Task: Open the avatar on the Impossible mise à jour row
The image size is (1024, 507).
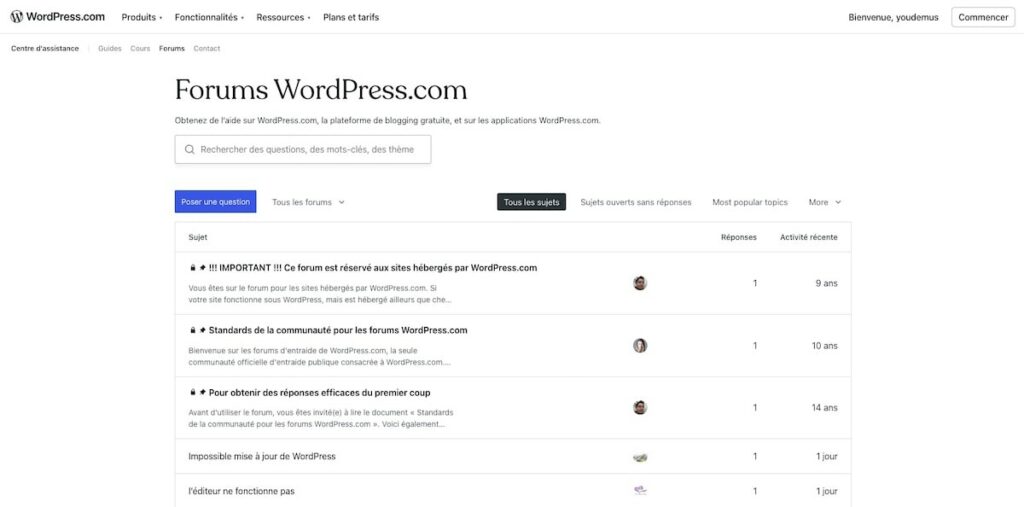Action: (640, 457)
